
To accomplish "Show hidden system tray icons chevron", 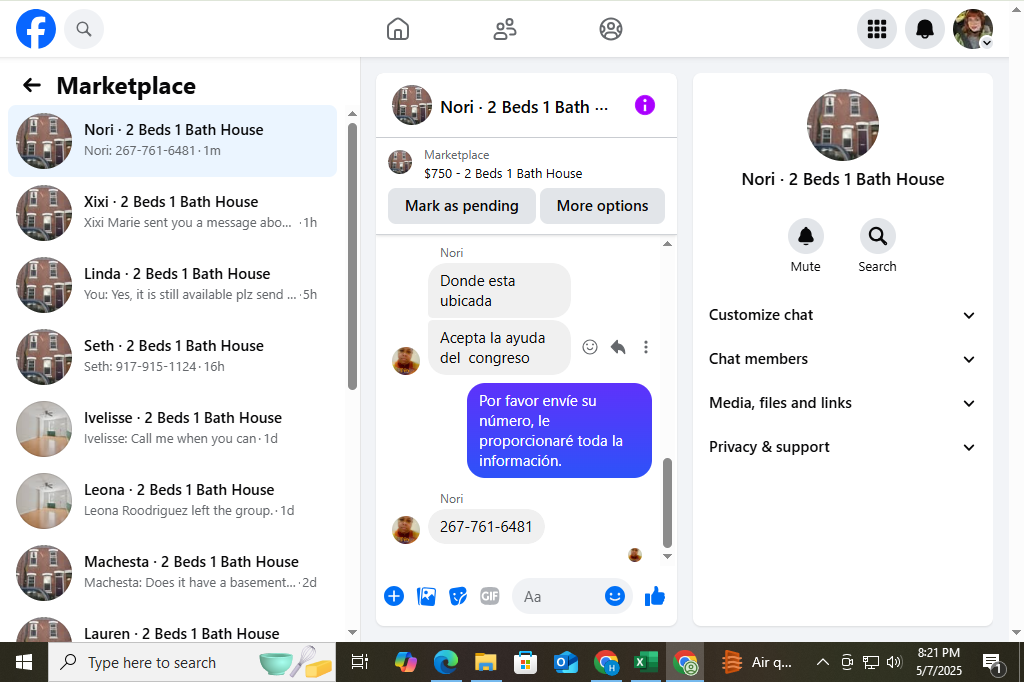I will (x=823, y=662).
